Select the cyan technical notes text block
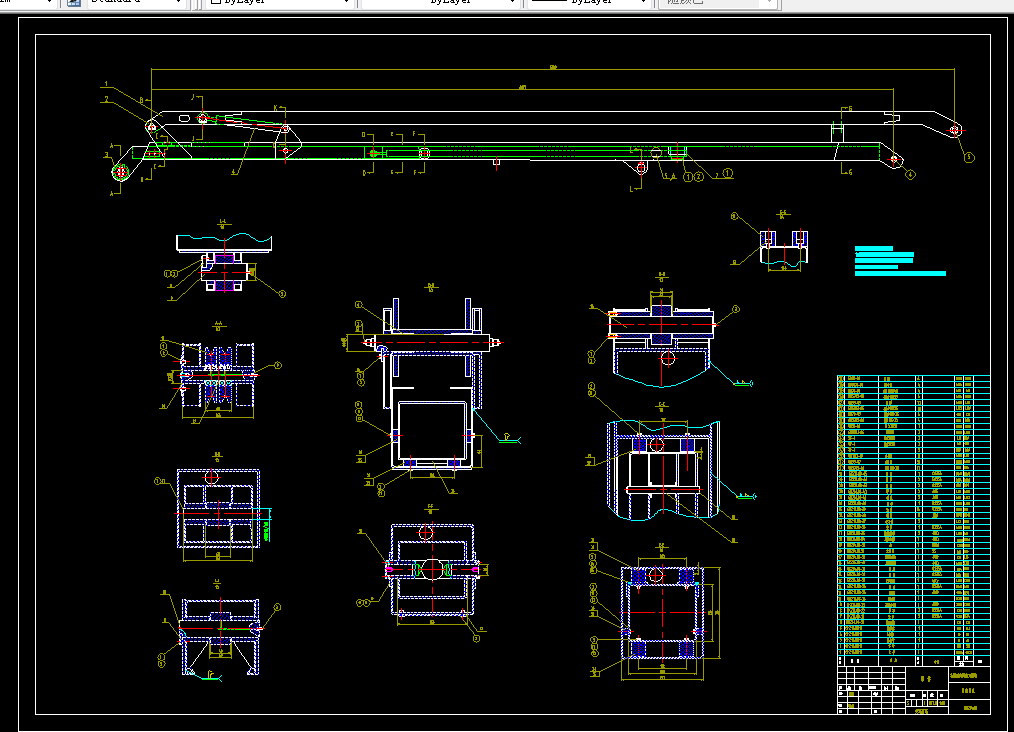 (x=900, y=261)
